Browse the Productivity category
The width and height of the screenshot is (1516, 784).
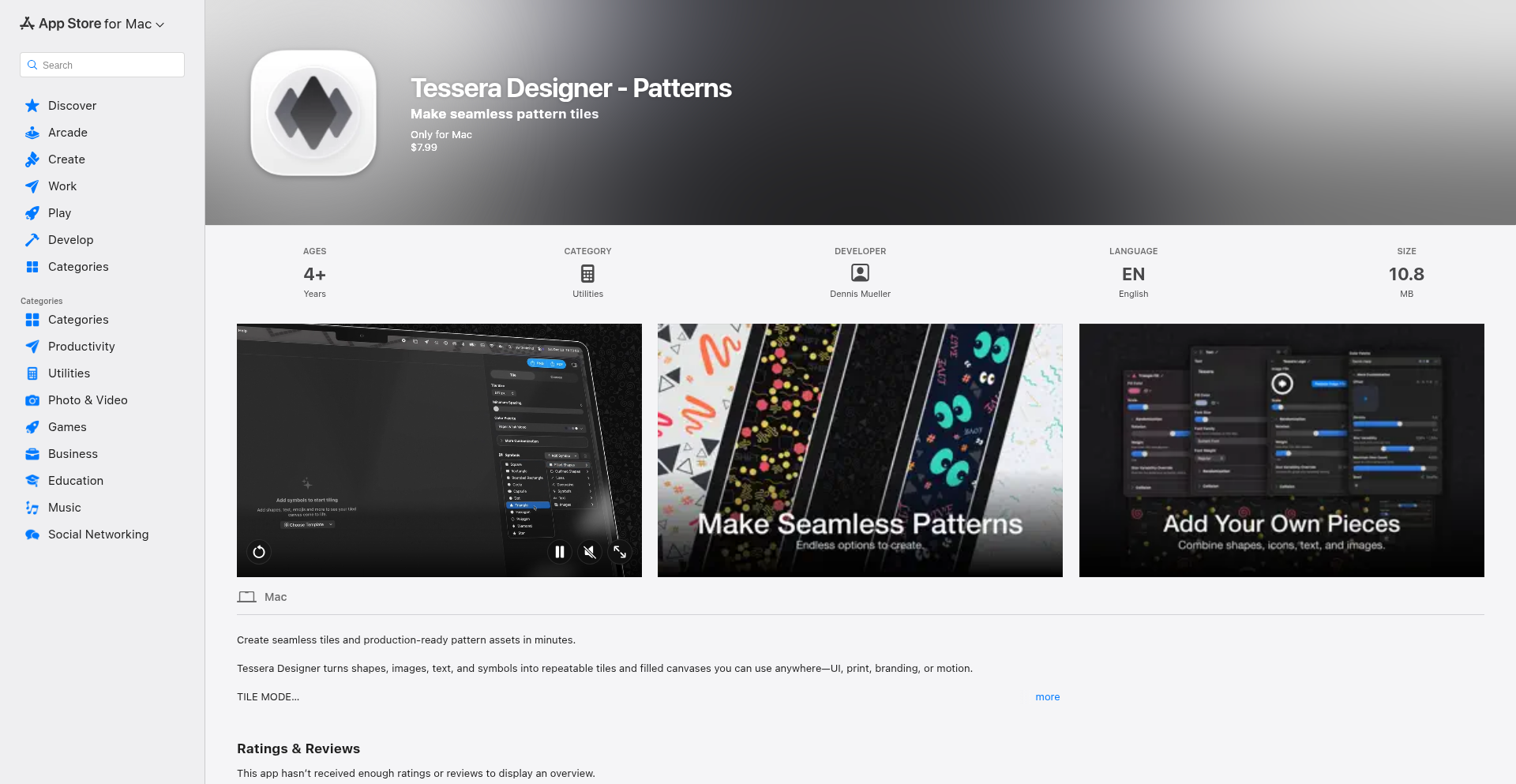point(81,346)
